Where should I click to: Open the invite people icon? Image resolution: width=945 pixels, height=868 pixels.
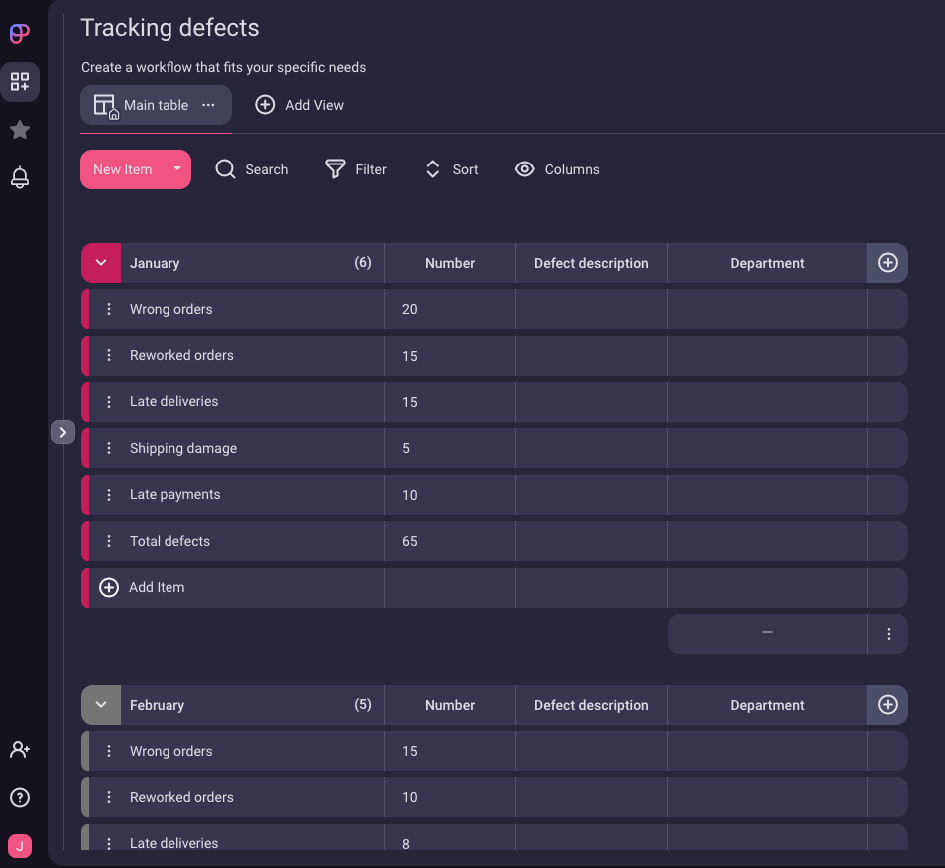(20, 749)
